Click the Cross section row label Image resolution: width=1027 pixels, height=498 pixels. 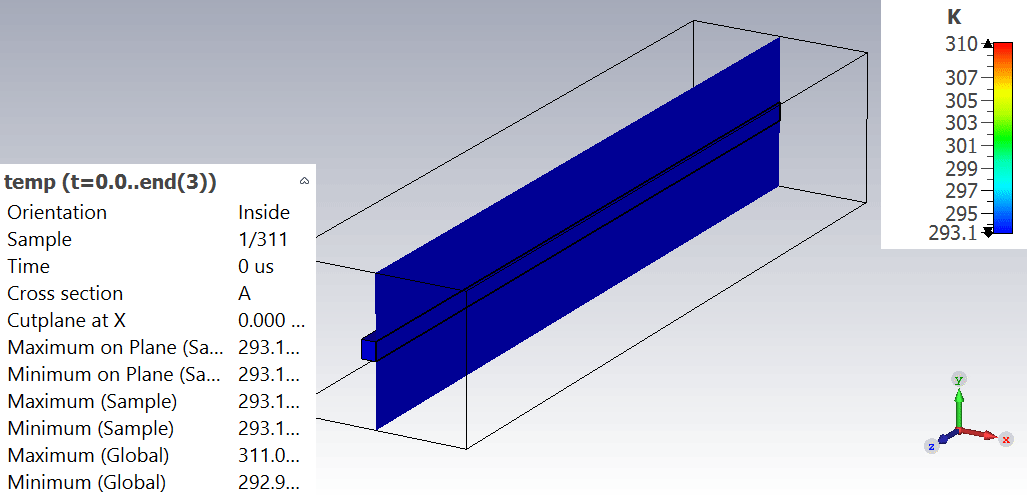[x=65, y=294]
